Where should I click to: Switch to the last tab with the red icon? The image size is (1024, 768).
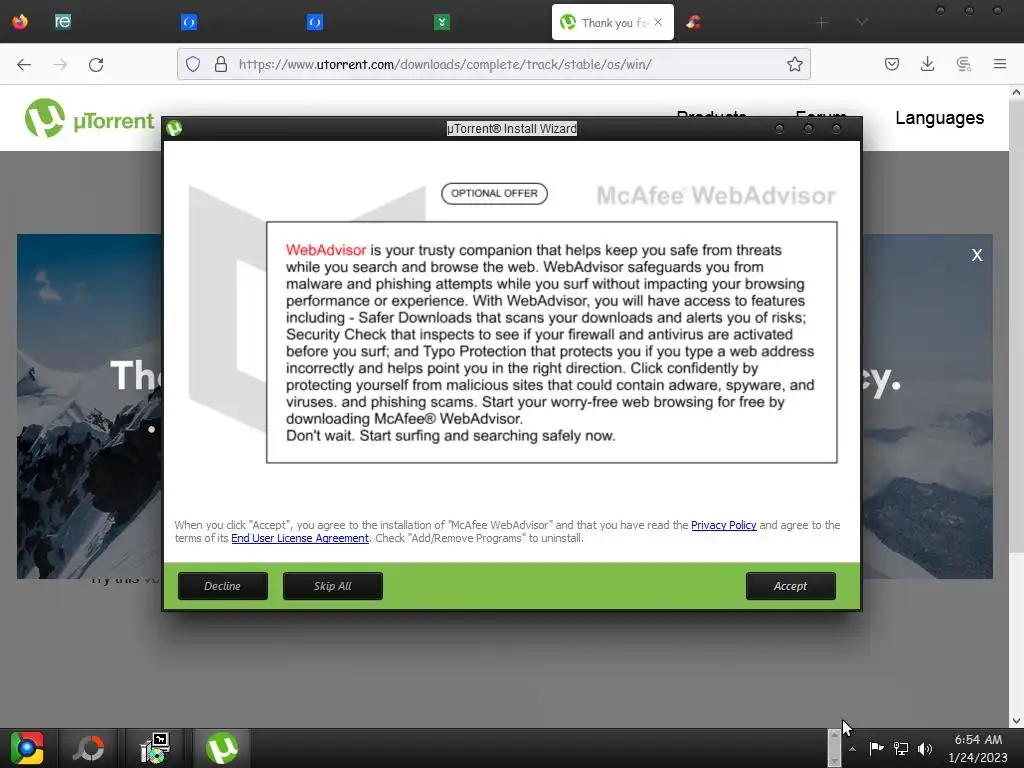pyautogui.click(x=693, y=22)
